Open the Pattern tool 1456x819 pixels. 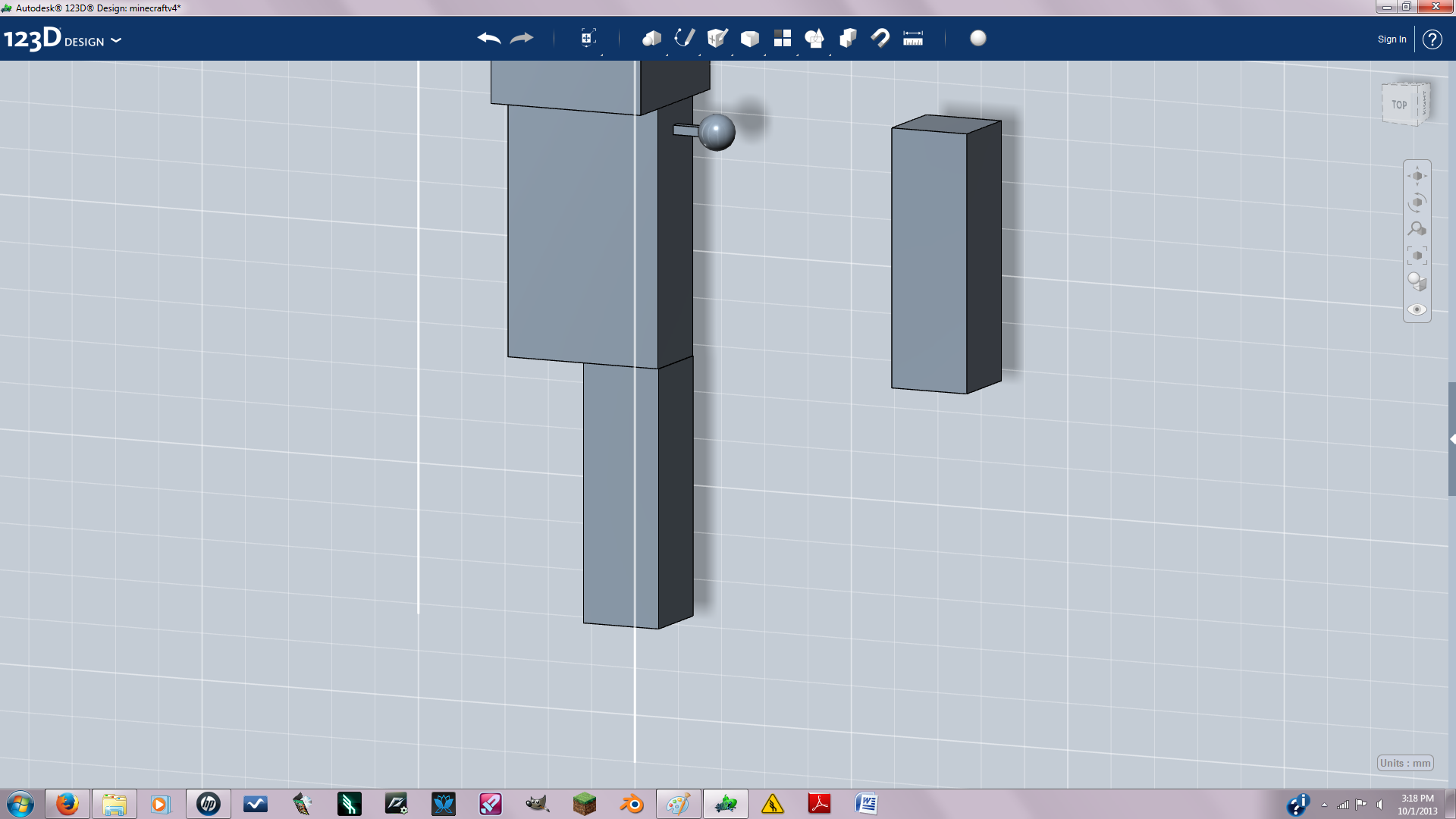(x=783, y=38)
